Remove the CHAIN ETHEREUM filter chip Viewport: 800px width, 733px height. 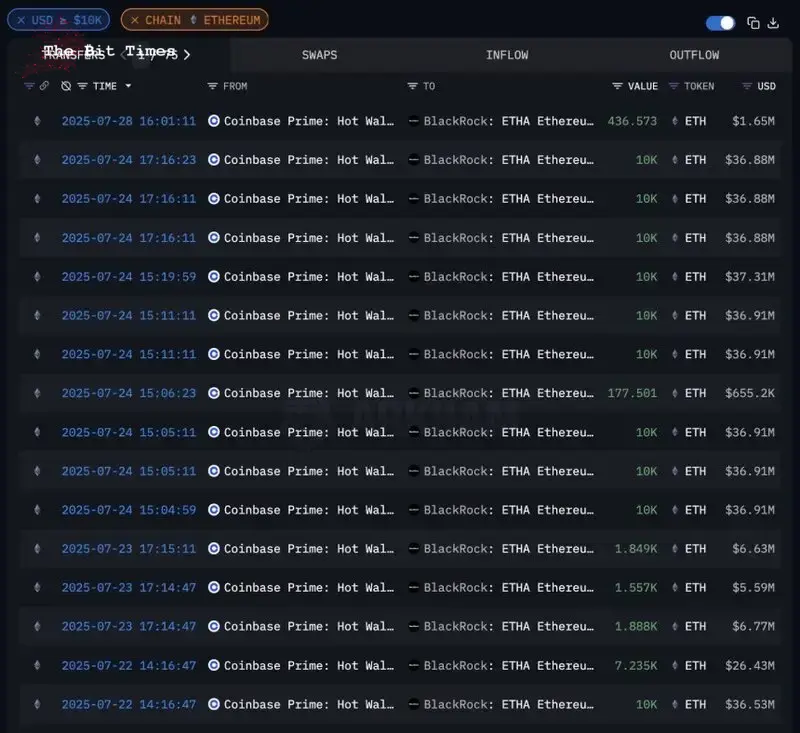(135, 20)
